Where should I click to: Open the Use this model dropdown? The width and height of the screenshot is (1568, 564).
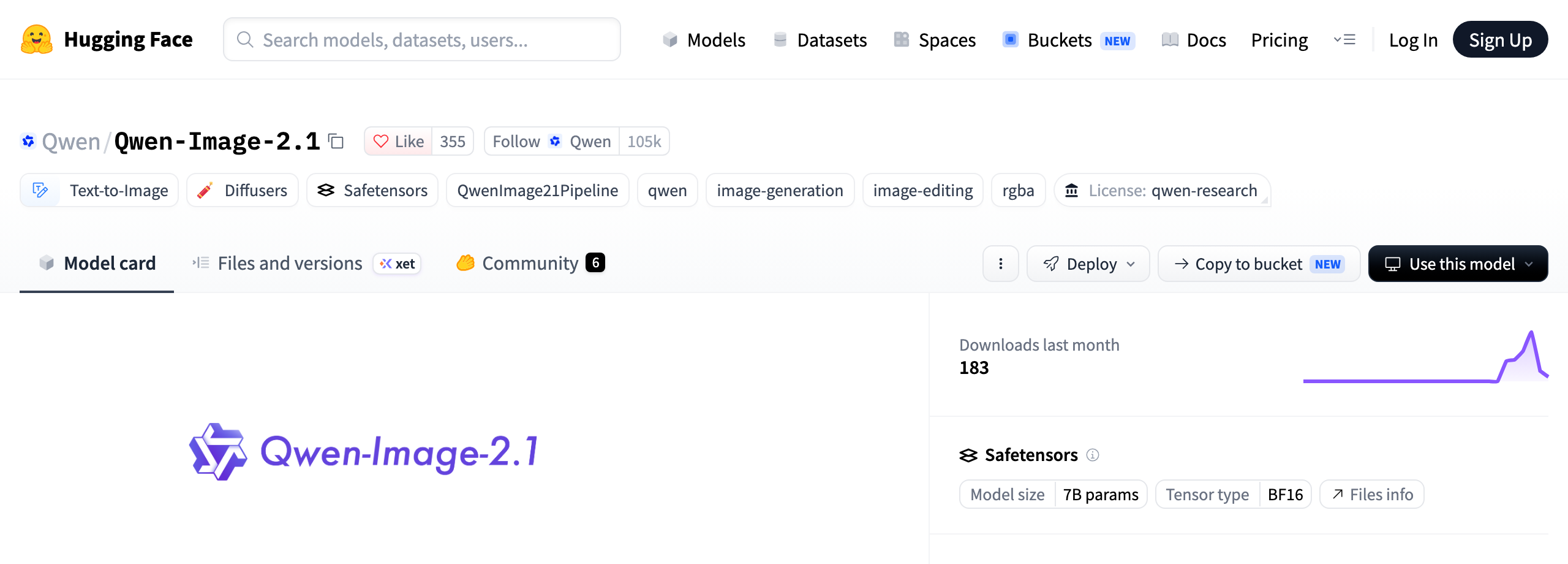coord(1458,264)
